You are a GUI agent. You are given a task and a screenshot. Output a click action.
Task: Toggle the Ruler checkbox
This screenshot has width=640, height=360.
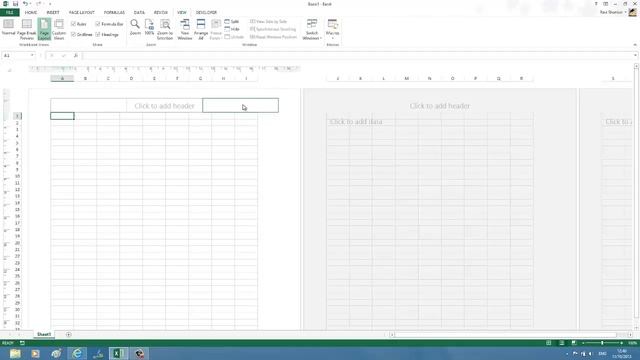(78, 24)
